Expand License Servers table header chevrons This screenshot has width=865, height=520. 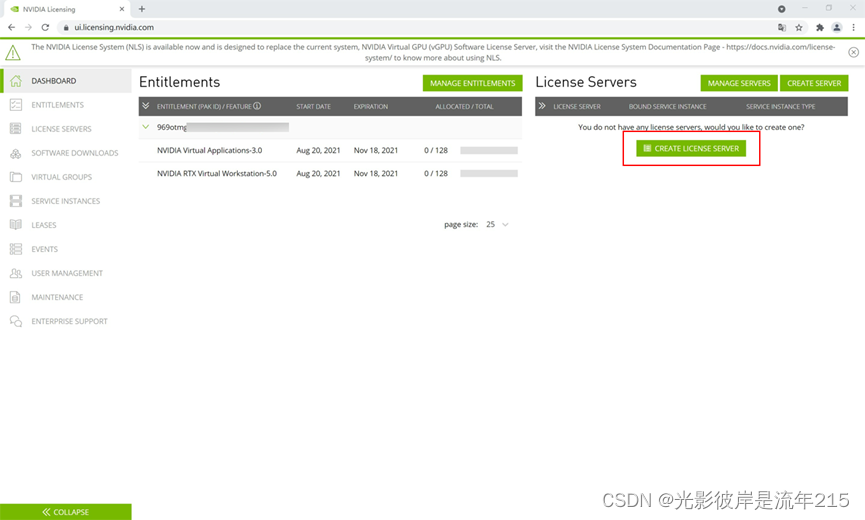tap(542, 106)
